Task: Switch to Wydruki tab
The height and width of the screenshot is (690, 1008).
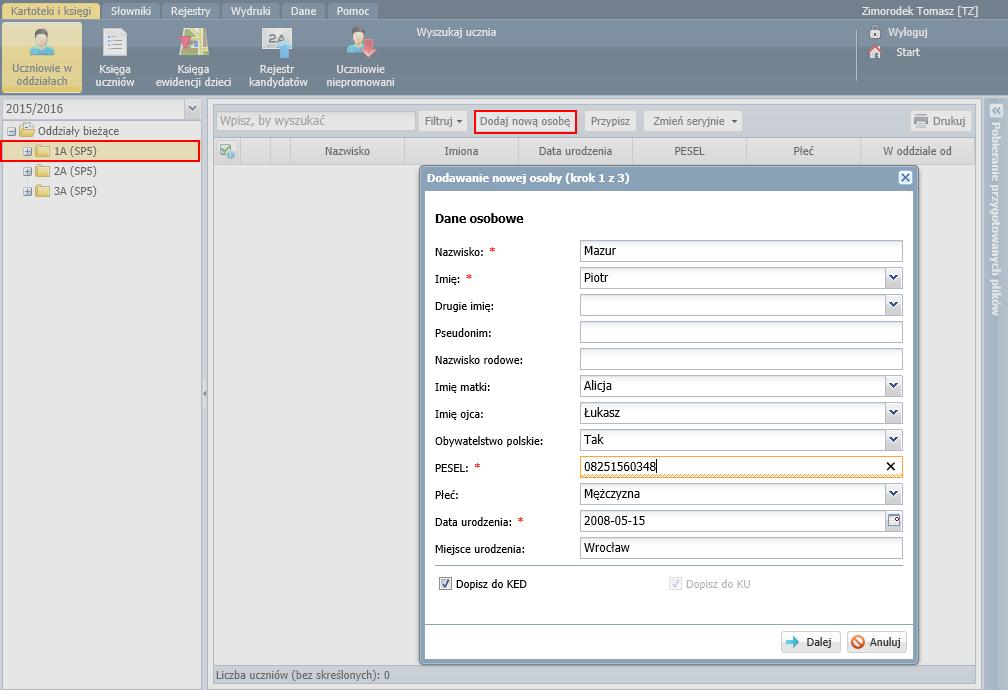Action: tap(251, 11)
